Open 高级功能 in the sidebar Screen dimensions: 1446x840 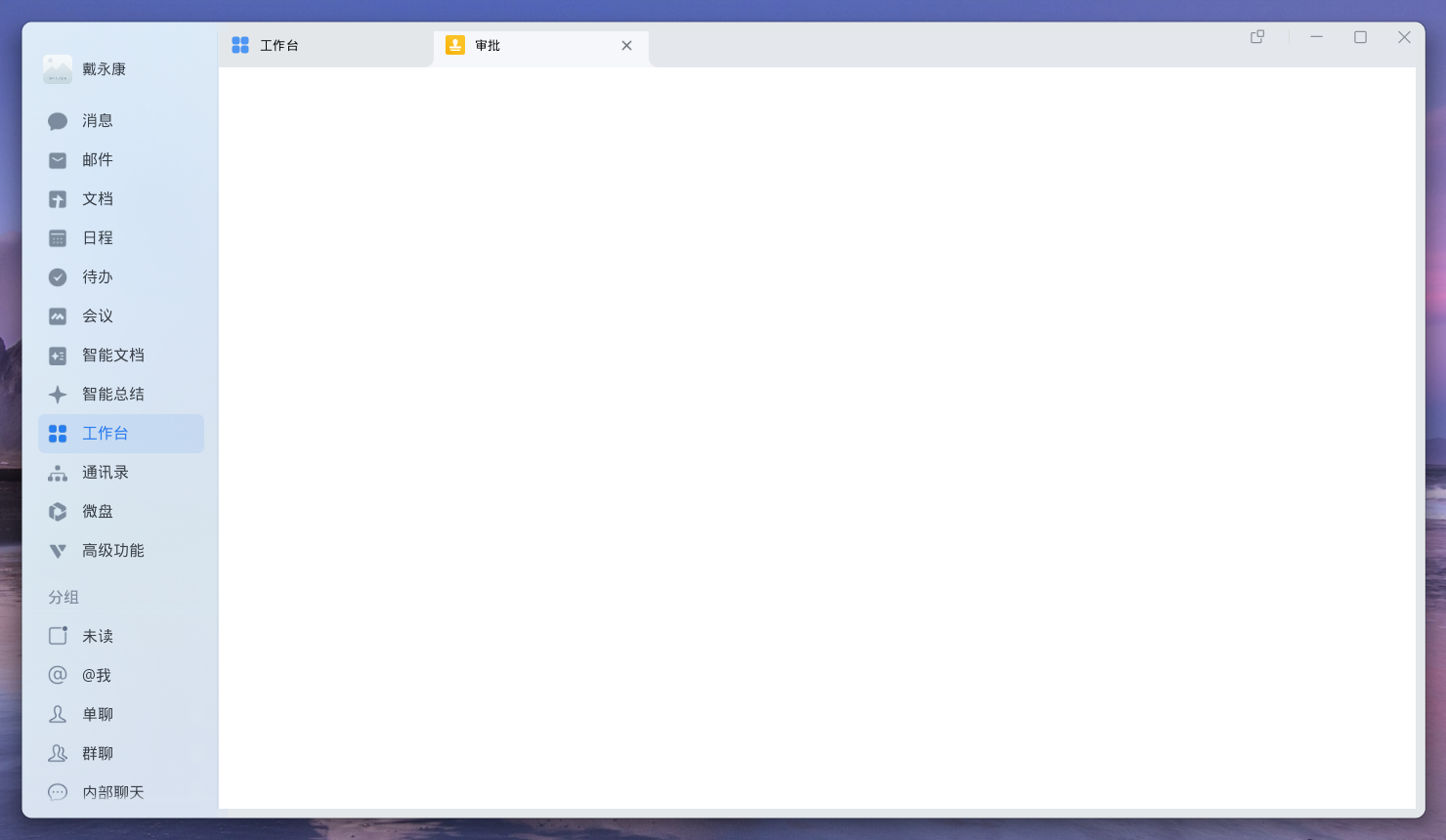click(121, 551)
